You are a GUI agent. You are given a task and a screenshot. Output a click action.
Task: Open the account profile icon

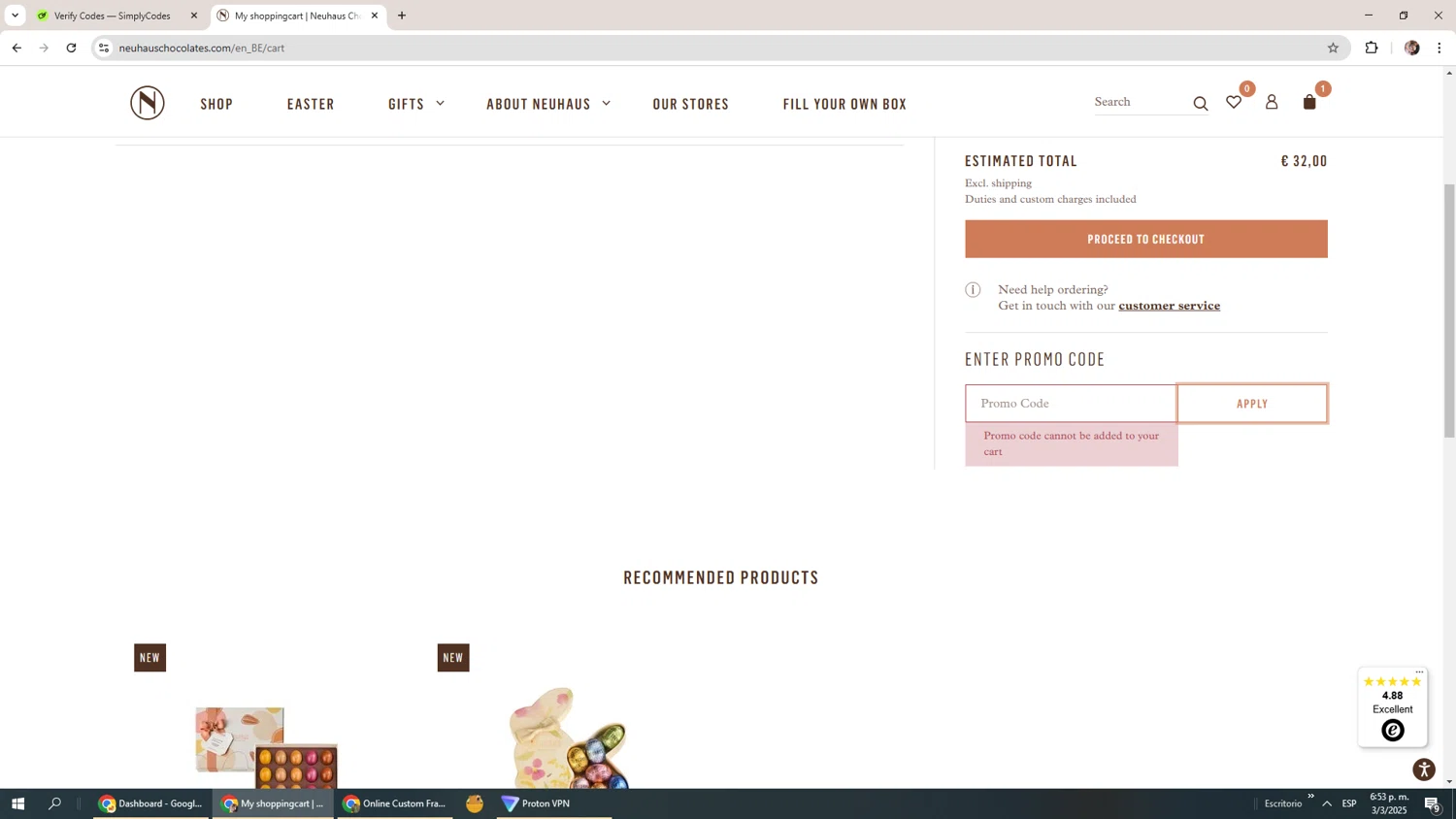click(x=1272, y=102)
